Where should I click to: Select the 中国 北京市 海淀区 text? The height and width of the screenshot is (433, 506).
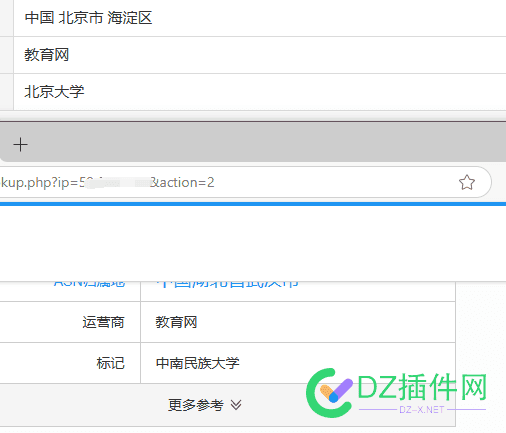(x=88, y=18)
